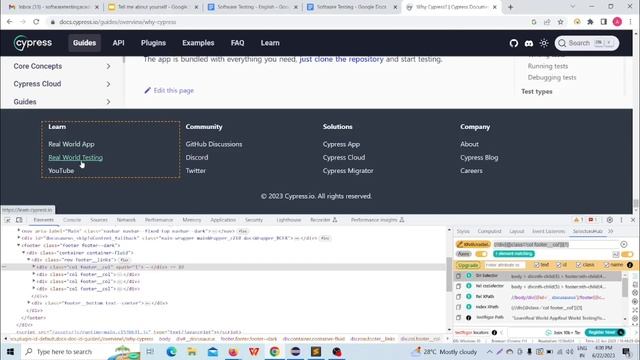
Task: Show more DevTools sidebar tabs chevron
Action: (x=611, y=231)
